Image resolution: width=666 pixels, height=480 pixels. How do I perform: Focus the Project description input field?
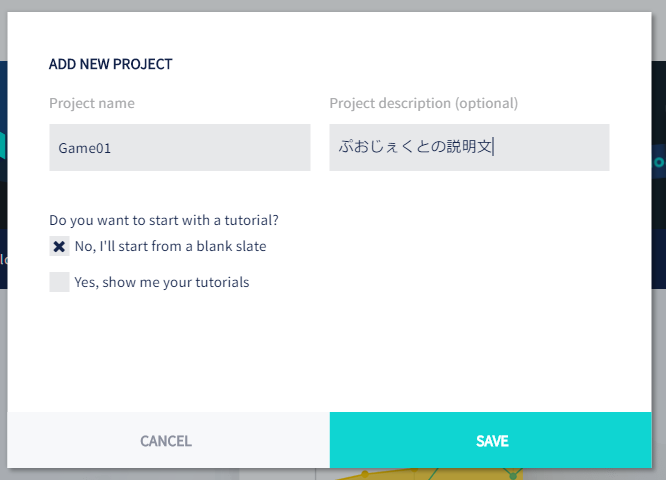coord(469,147)
